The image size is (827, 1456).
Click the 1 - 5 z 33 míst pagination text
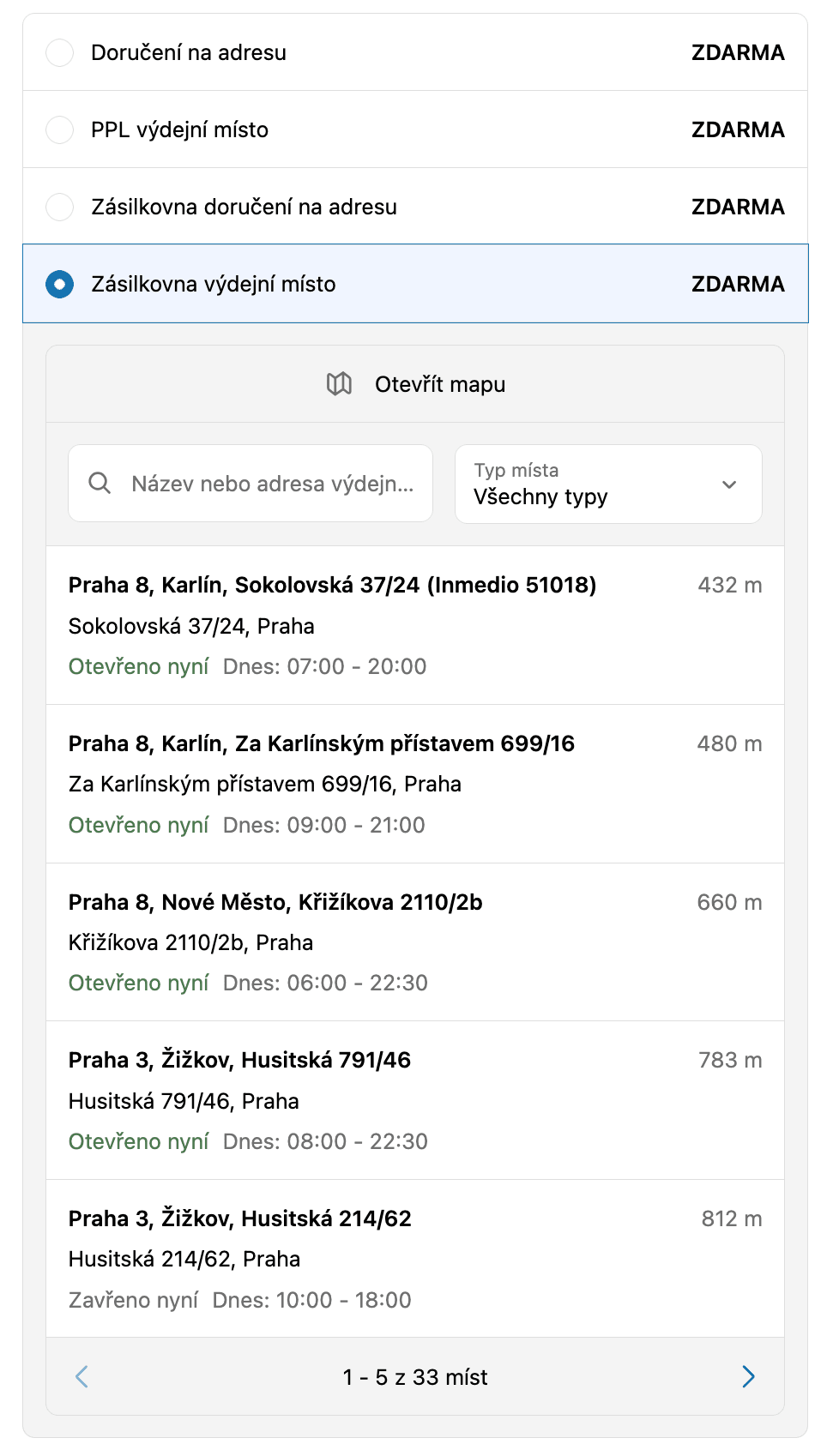[415, 1378]
